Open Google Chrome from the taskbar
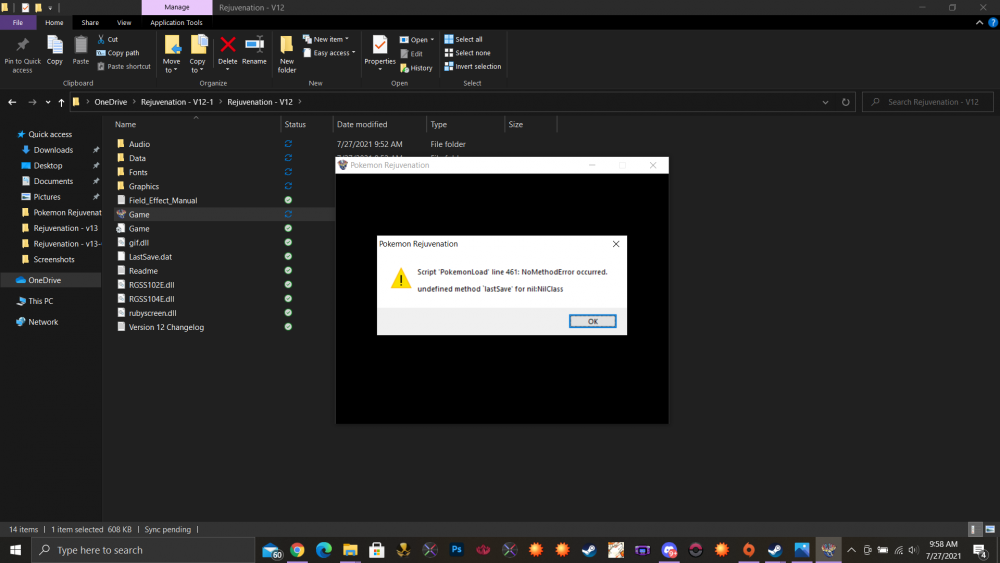The image size is (1000, 563). pos(297,550)
